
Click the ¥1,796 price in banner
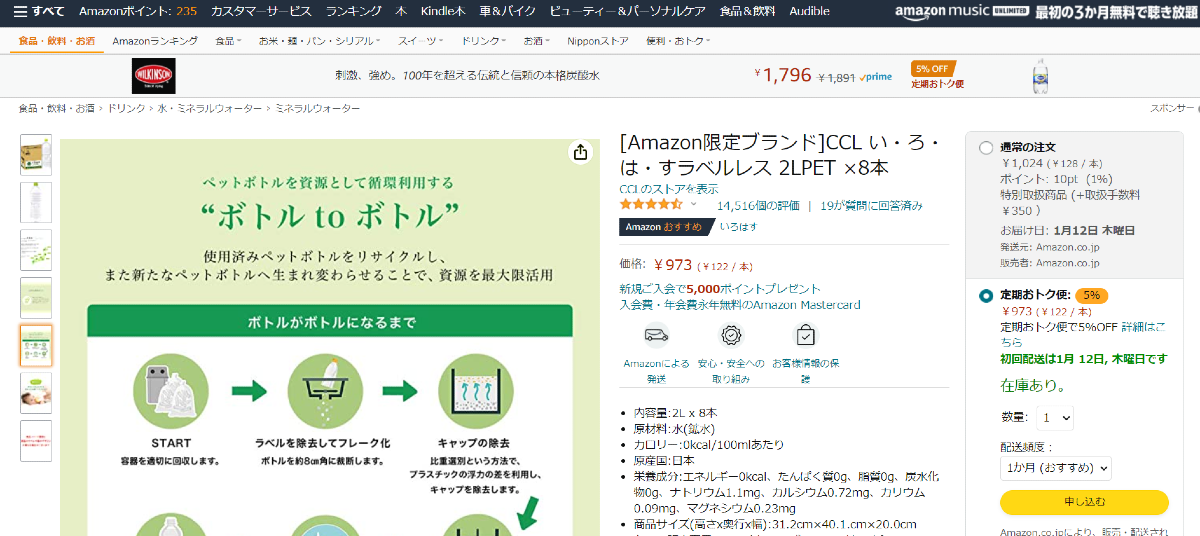pos(782,75)
